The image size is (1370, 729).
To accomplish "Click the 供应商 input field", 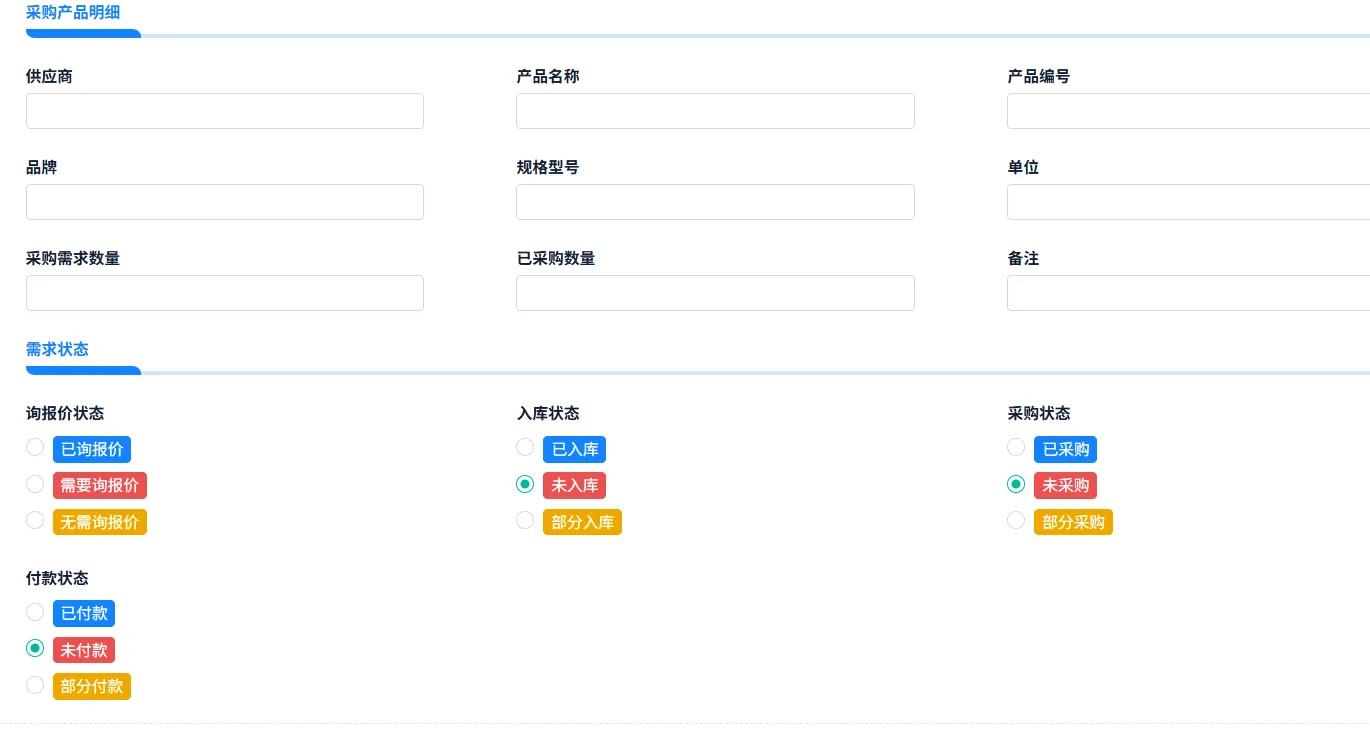I will click(225, 111).
